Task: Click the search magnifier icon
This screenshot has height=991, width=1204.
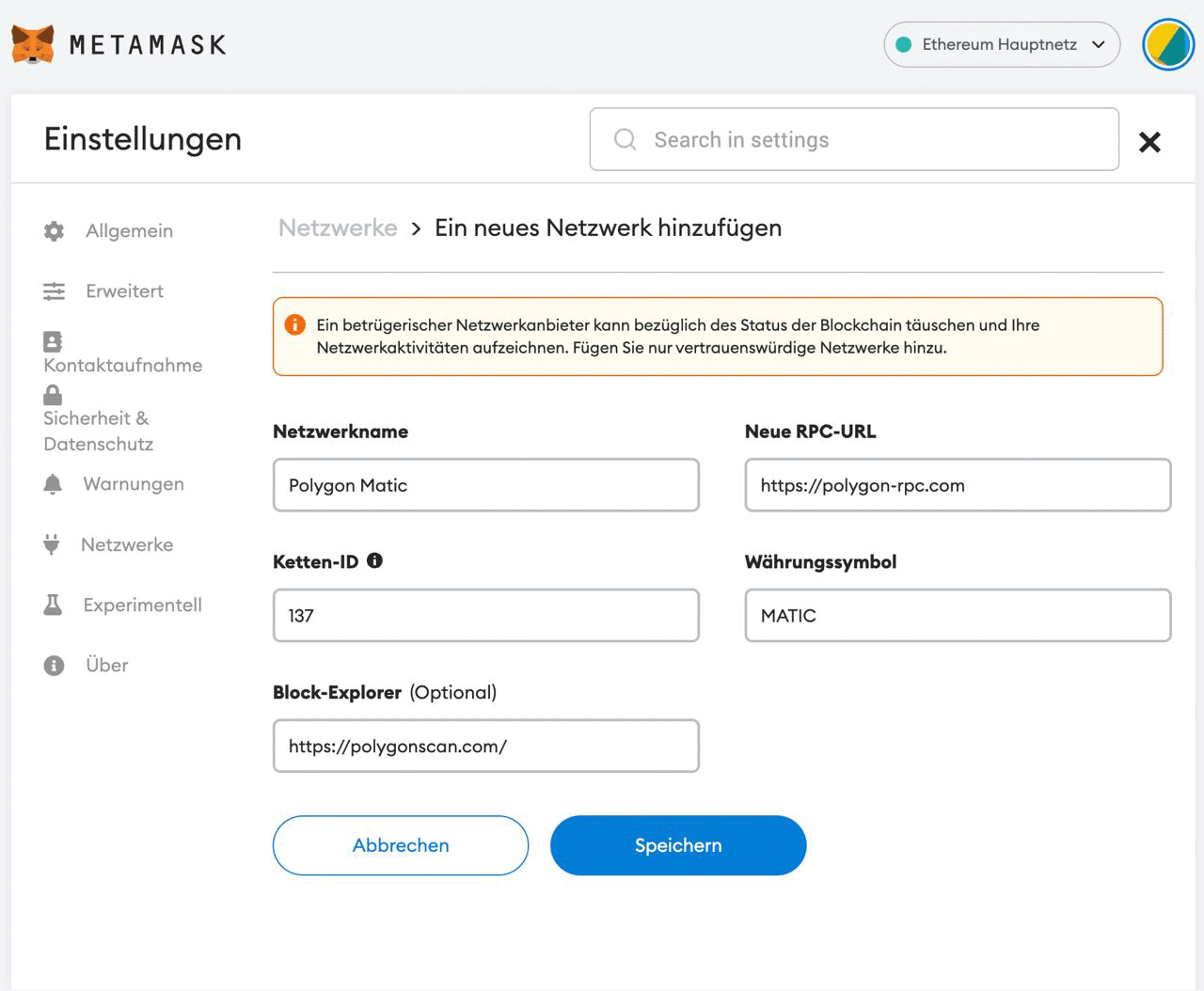Action: tap(625, 139)
